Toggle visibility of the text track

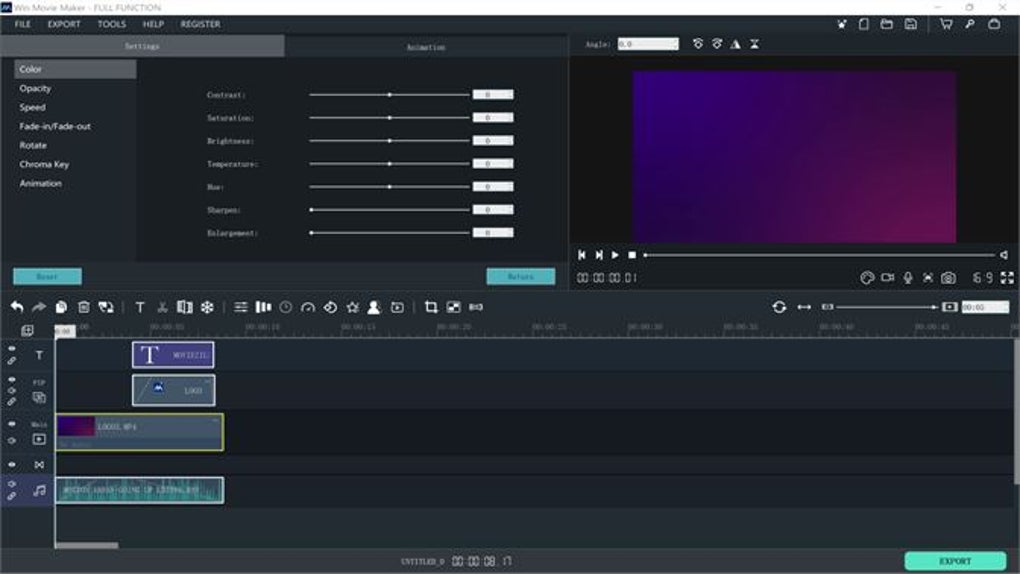coord(12,348)
